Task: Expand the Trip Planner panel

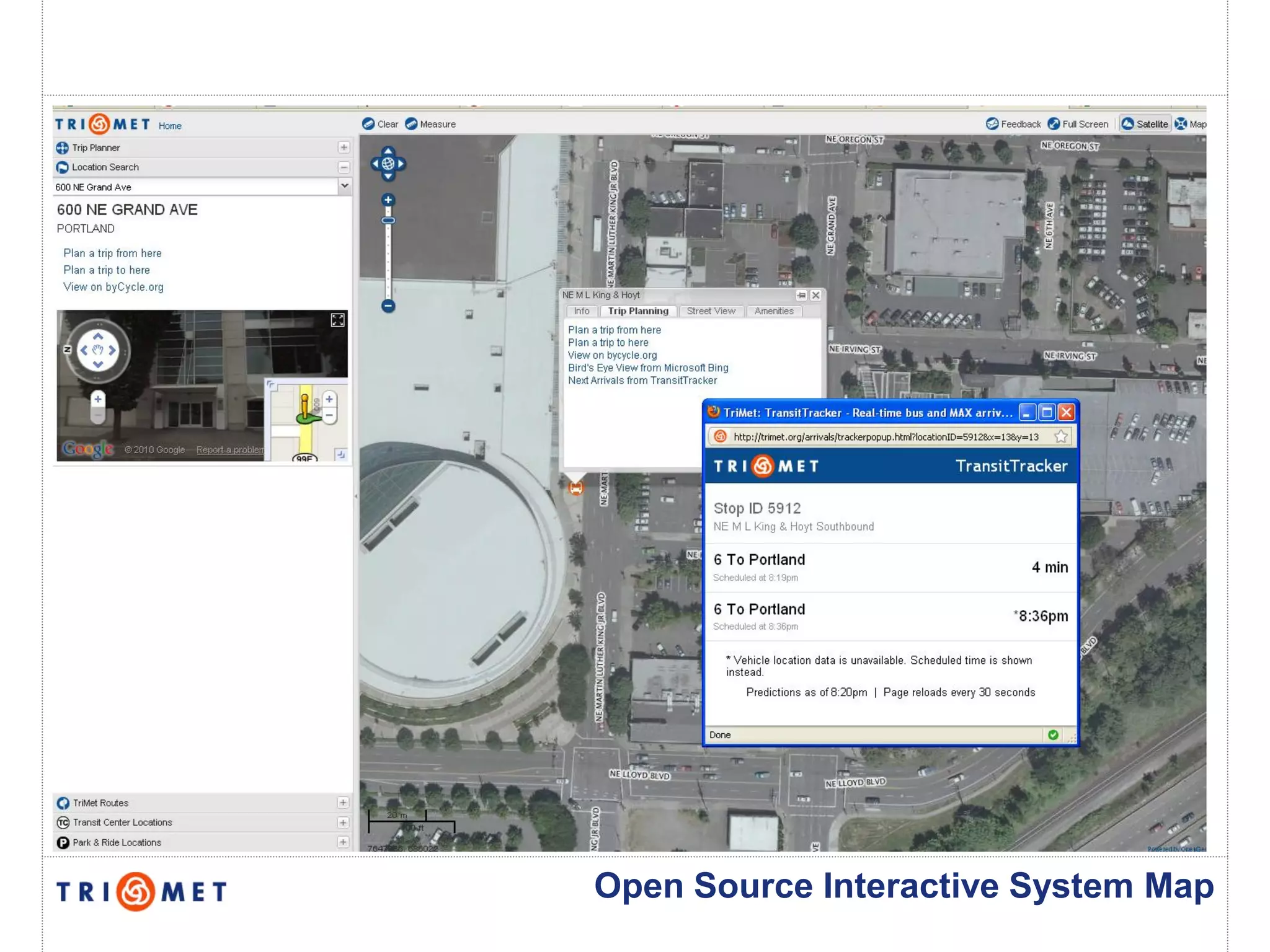Action: (x=344, y=148)
